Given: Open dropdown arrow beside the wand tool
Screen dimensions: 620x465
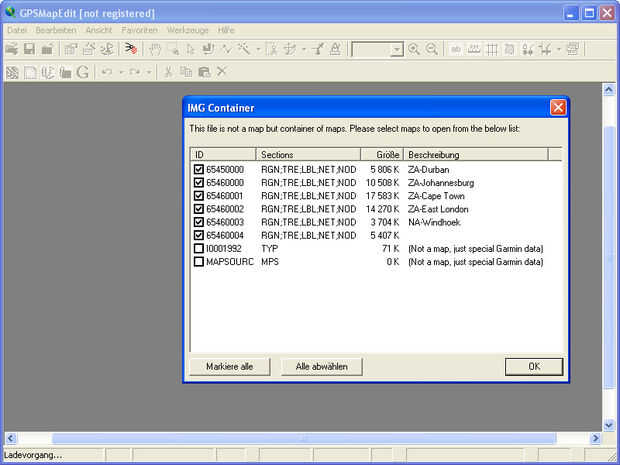Looking at the screenshot, I should (258, 50).
